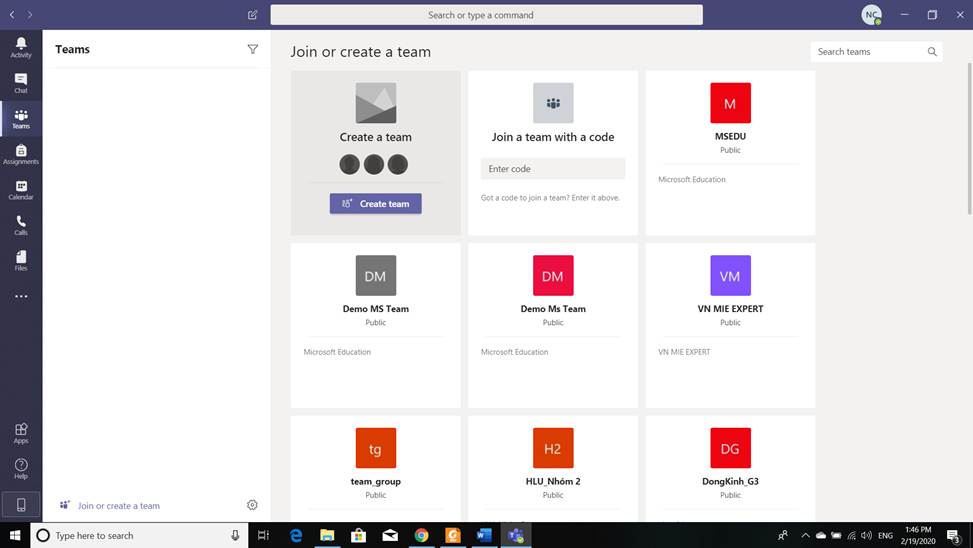Viewport: 973px width, 548px height.
Task: Show hidden system tray icons
Action: (x=805, y=535)
